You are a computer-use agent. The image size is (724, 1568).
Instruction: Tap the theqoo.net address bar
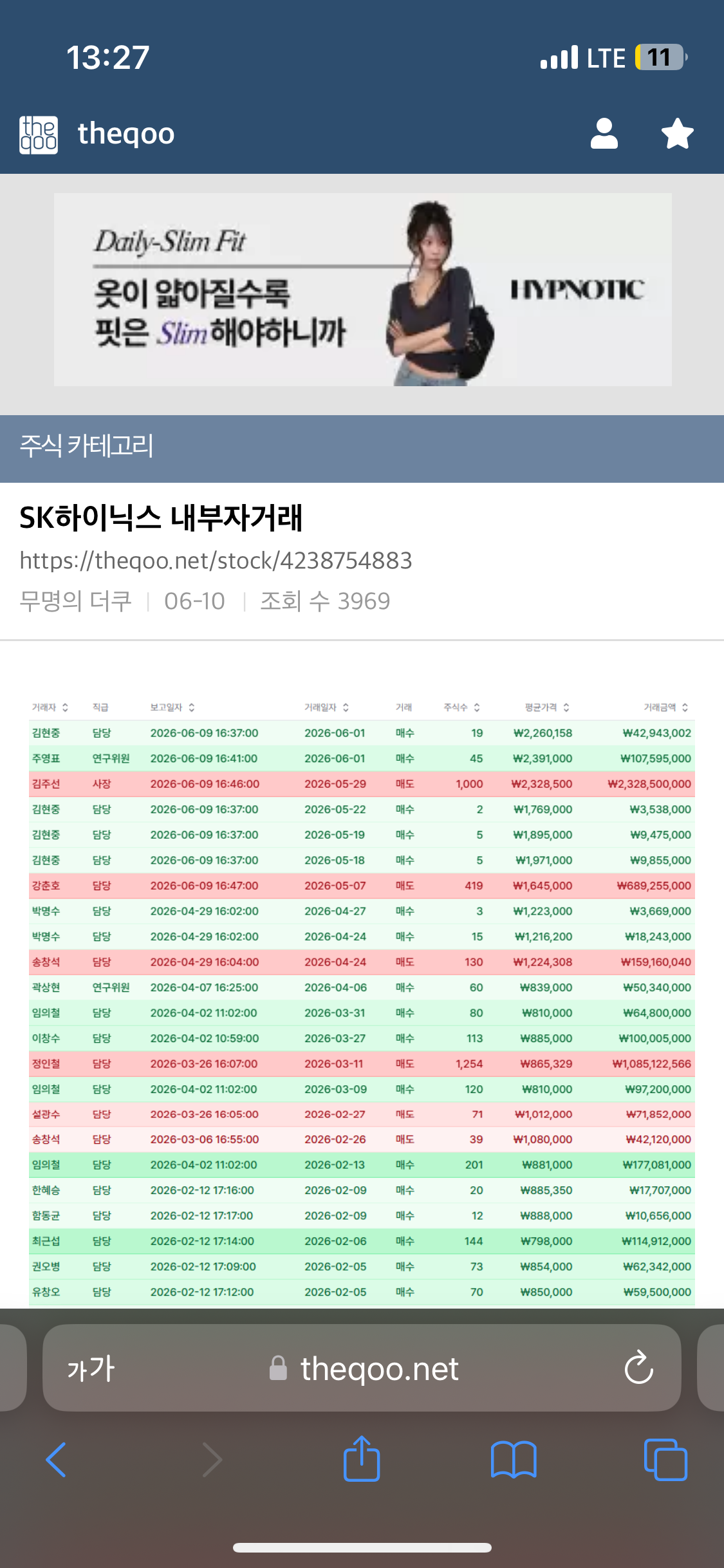pyautogui.click(x=362, y=1368)
